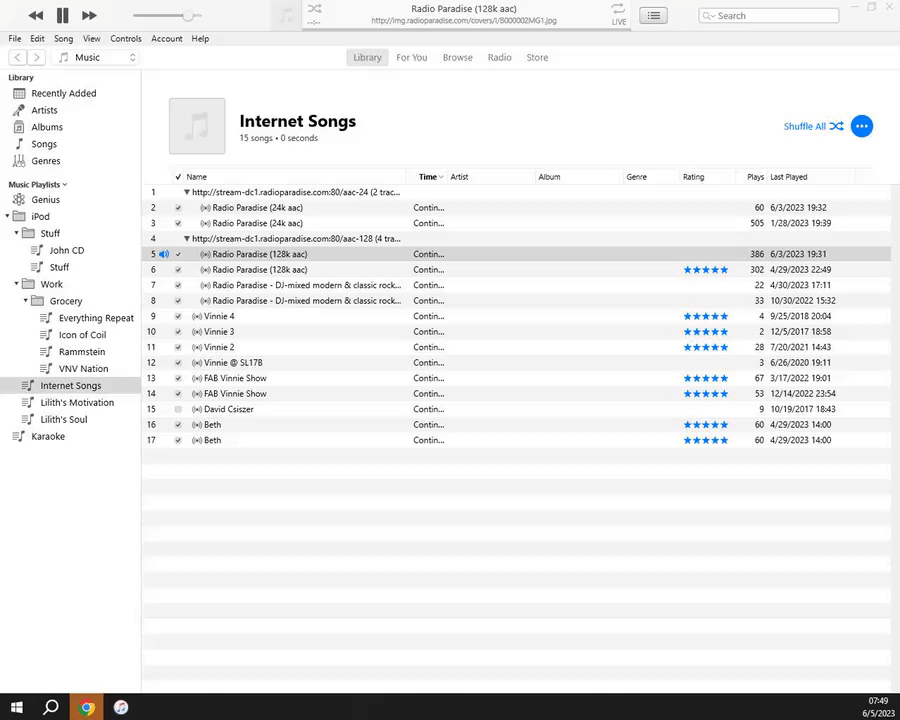
Task: Open the Genius playlist
Action: click(x=45, y=200)
